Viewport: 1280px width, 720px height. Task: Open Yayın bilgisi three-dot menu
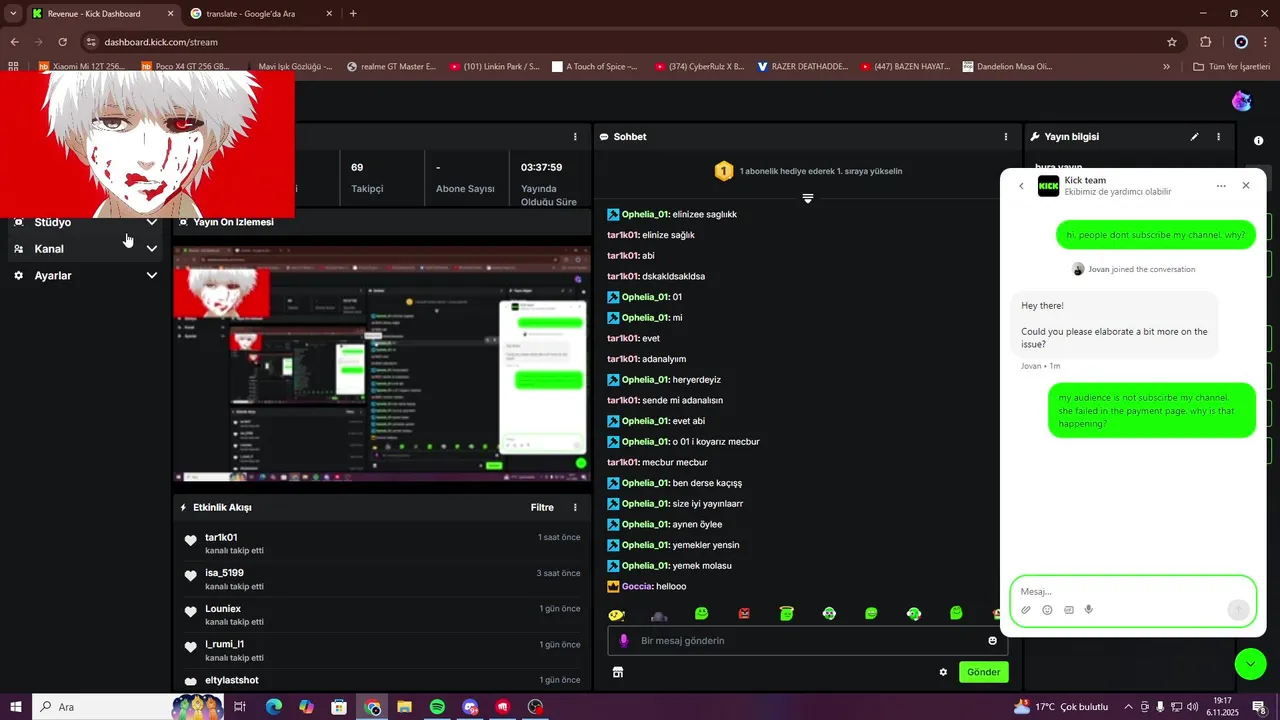(1218, 137)
